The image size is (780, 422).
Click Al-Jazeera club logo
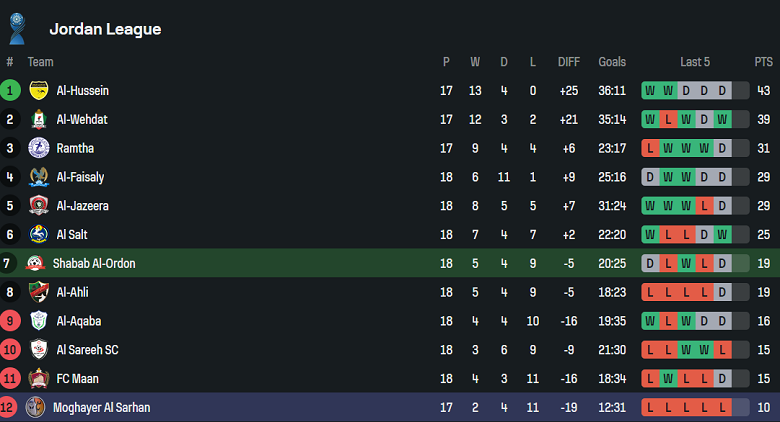pyautogui.click(x=39, y=207)
